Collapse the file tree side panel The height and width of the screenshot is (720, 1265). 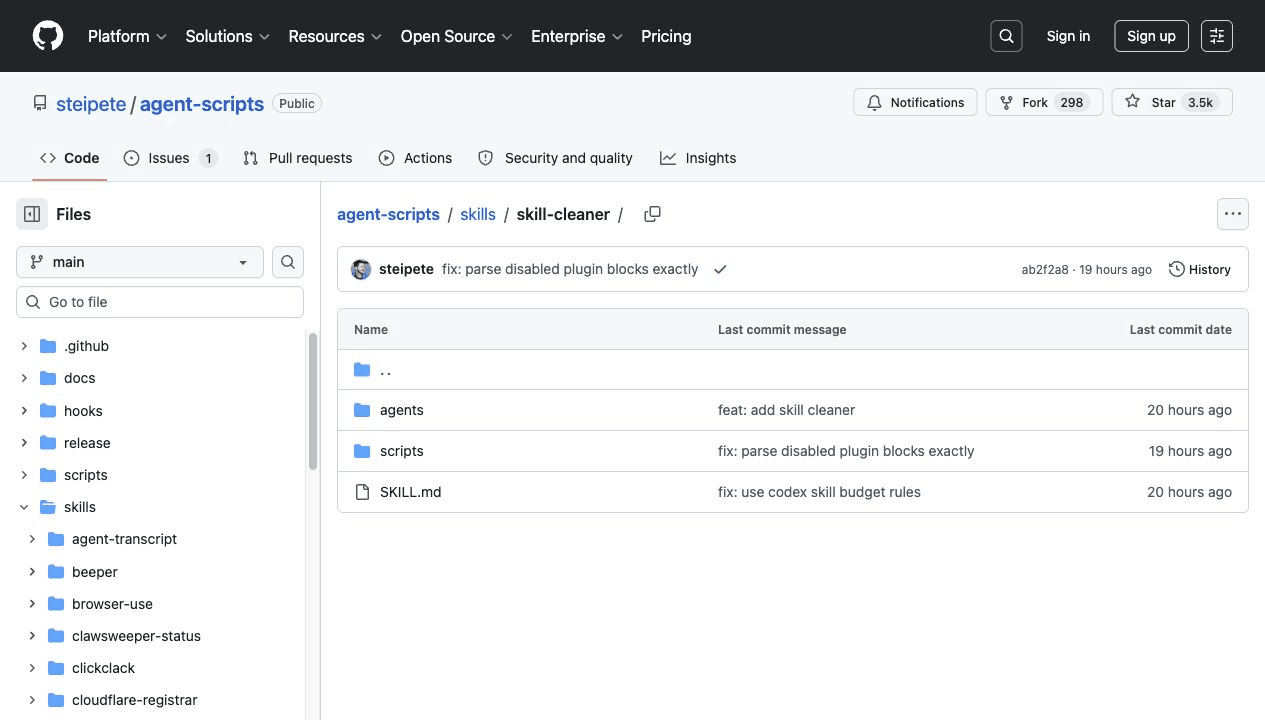(32, 214)
